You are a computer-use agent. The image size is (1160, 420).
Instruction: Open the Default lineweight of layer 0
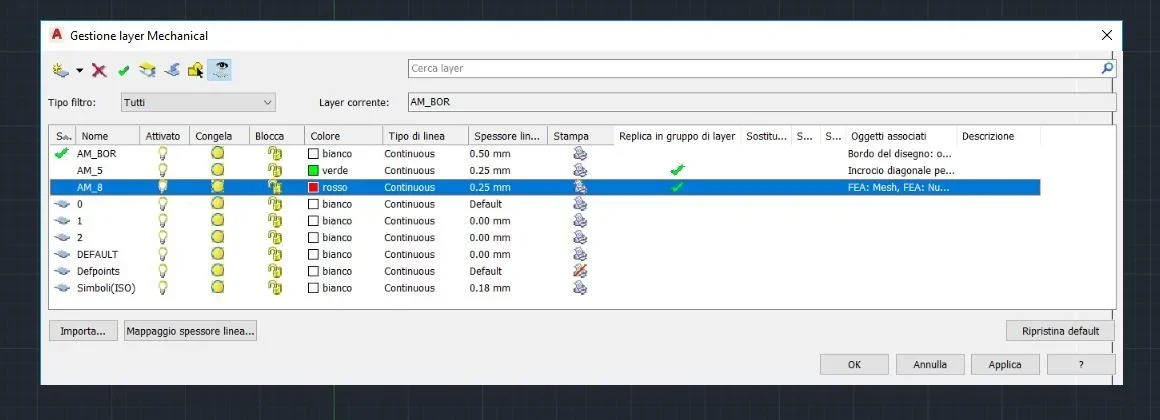click(x=485, y=204)
